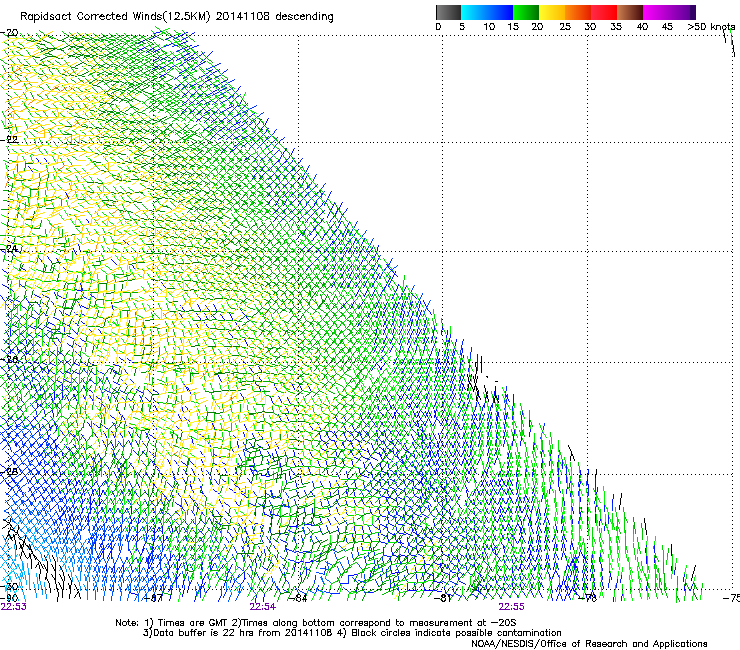Screen dimensions: 740x650
Task: Click the green 15–20 knots legend swatch
Action: pyautogui.click(x=526, y=12)
